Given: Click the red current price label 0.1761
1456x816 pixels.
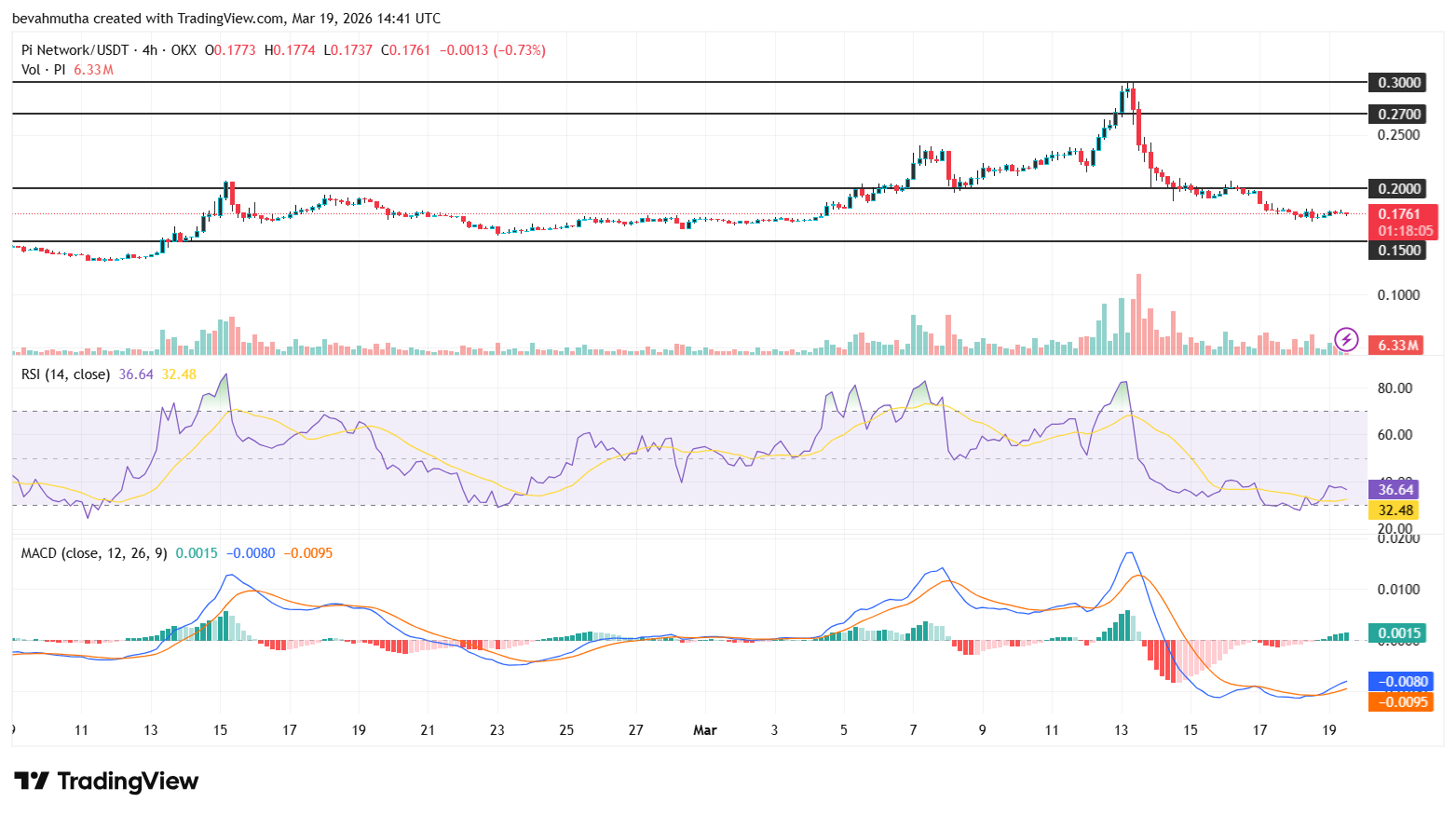Looking at the screenshot, I should (1399, 214).
